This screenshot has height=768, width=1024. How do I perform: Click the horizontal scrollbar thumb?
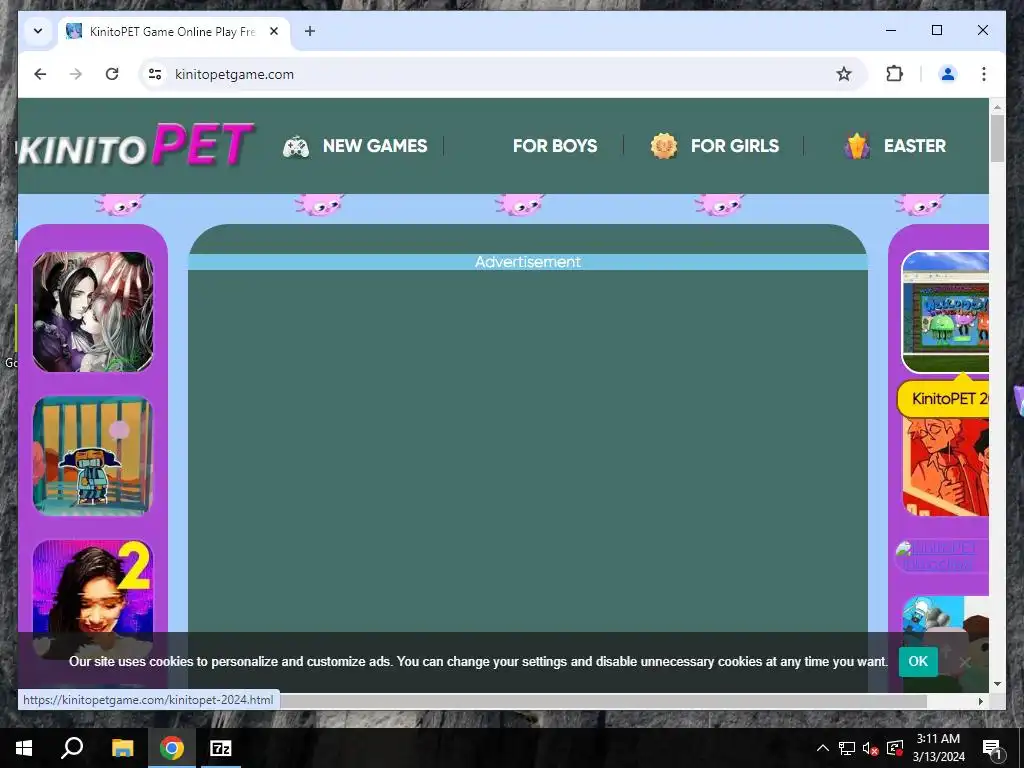click(x=601, y=701)
